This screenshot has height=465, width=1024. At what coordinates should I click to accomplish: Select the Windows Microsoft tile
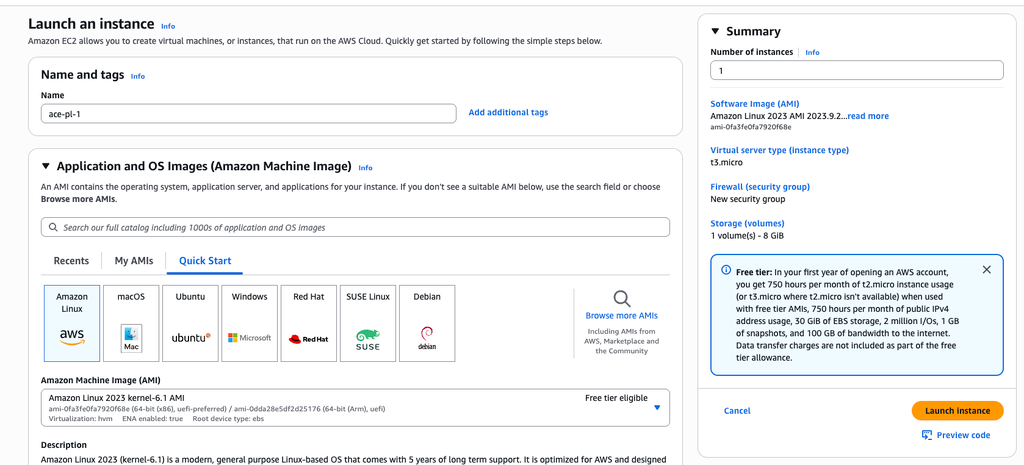(249, 323)
